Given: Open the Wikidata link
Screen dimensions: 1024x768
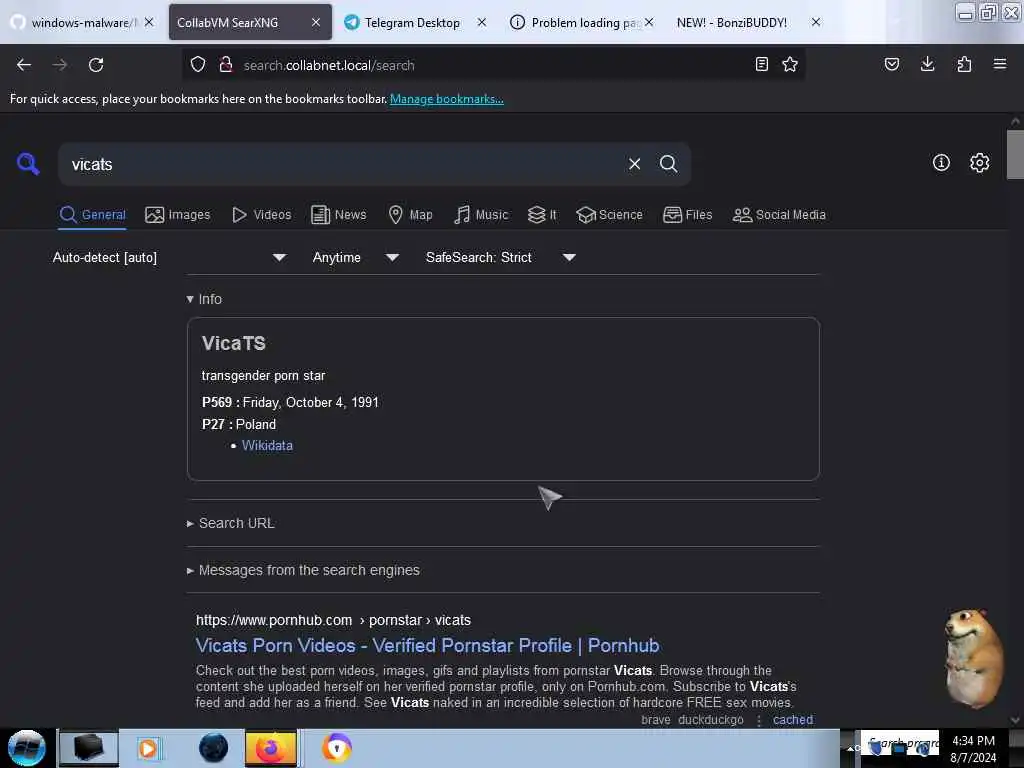Looking at the screenshot, I should (267, 445).
